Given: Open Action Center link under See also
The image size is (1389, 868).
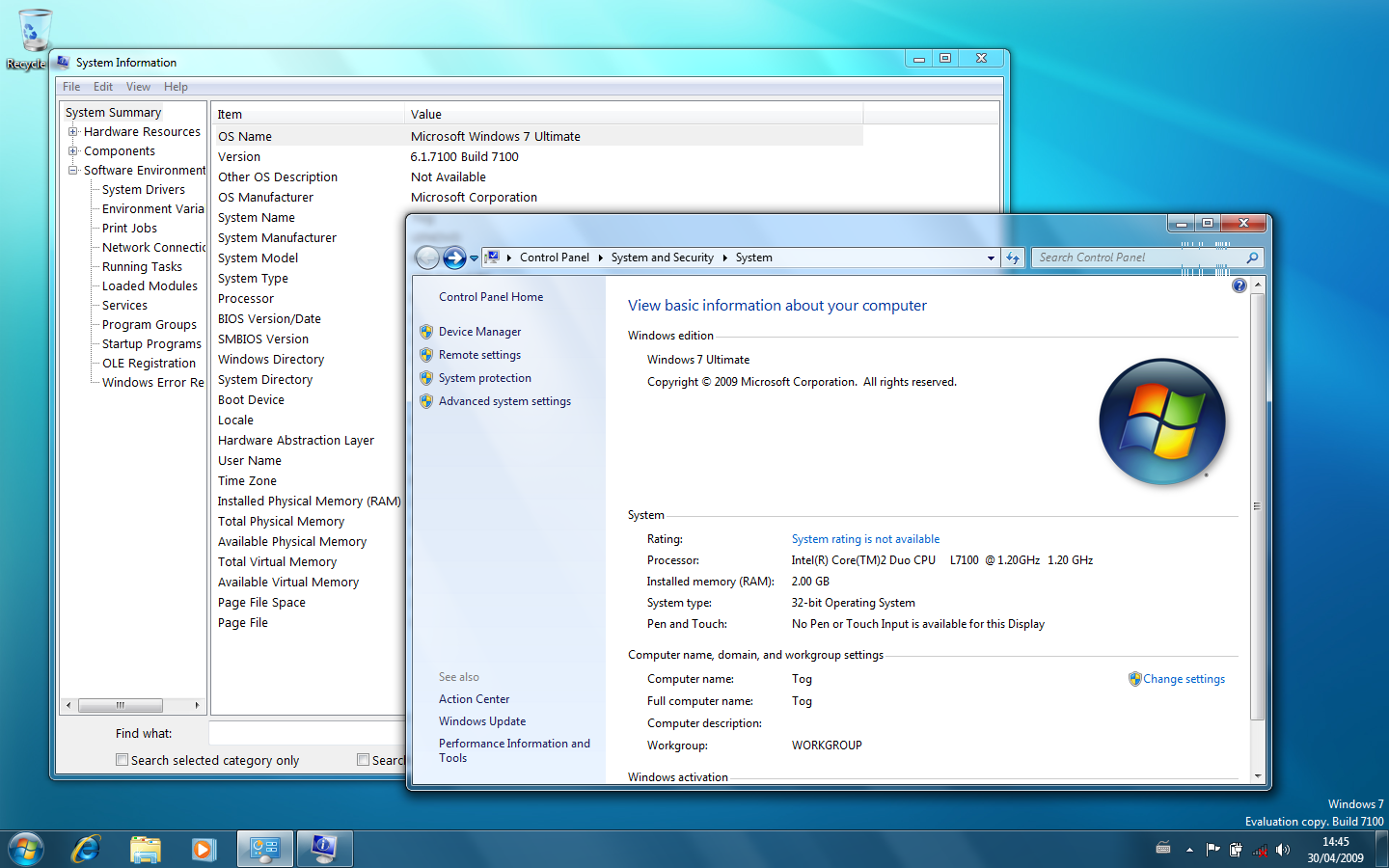Looking at the screenshot, I should pyautogui.click(x=474, y=699).
